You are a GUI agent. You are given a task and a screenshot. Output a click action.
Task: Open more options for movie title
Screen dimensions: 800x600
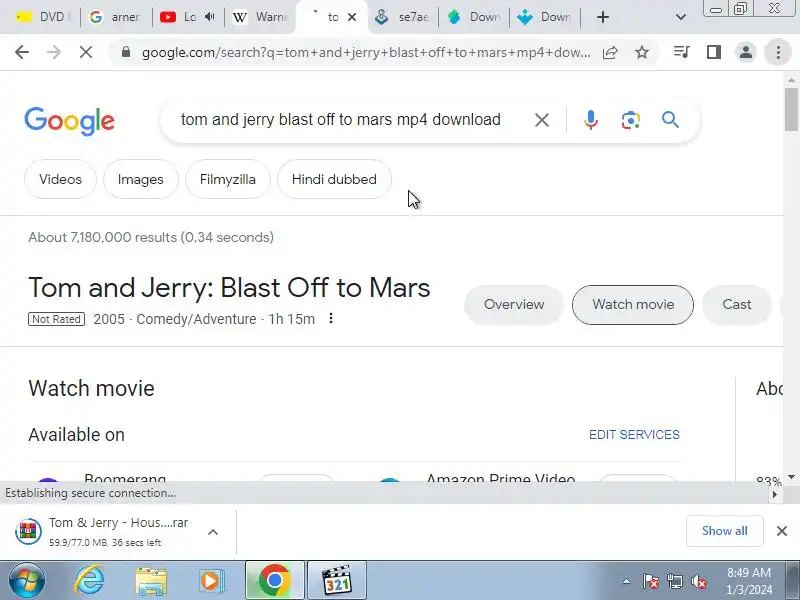point(331,318)
